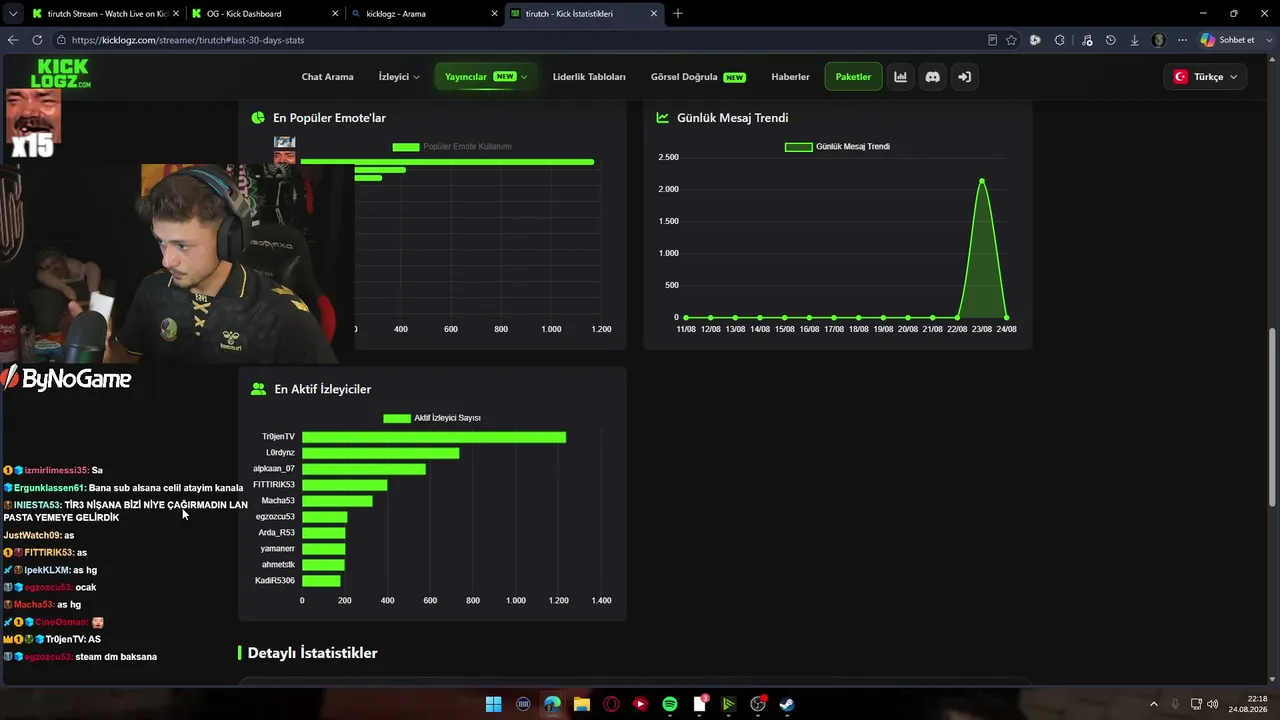Close the 'kicklogz - Arama' tab
Viewport: 1280px width, 720px height.
pyautogui.click(x=494, y=14)
